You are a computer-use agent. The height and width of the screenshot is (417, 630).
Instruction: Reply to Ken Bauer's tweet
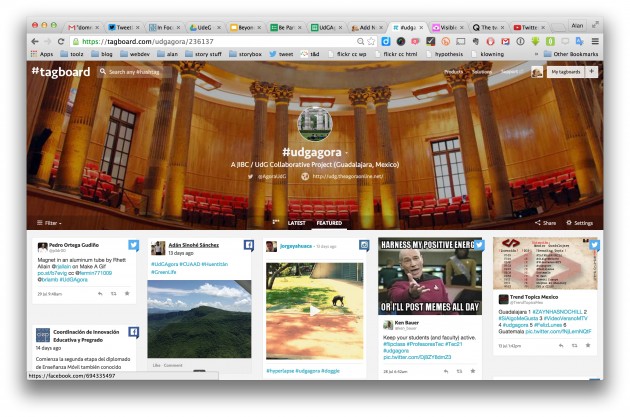point(446,371)
